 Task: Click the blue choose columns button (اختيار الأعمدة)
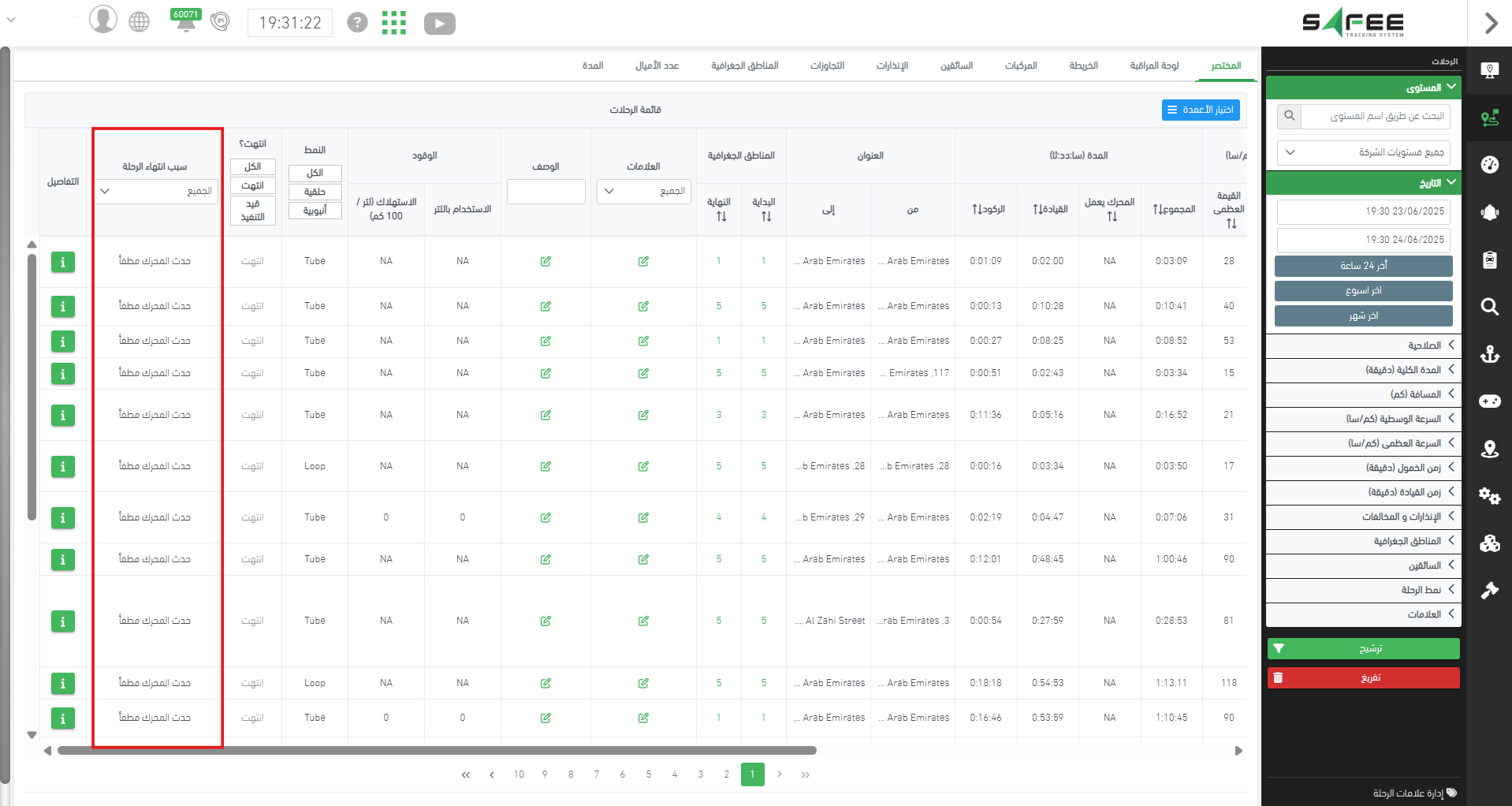point(1201,110)
